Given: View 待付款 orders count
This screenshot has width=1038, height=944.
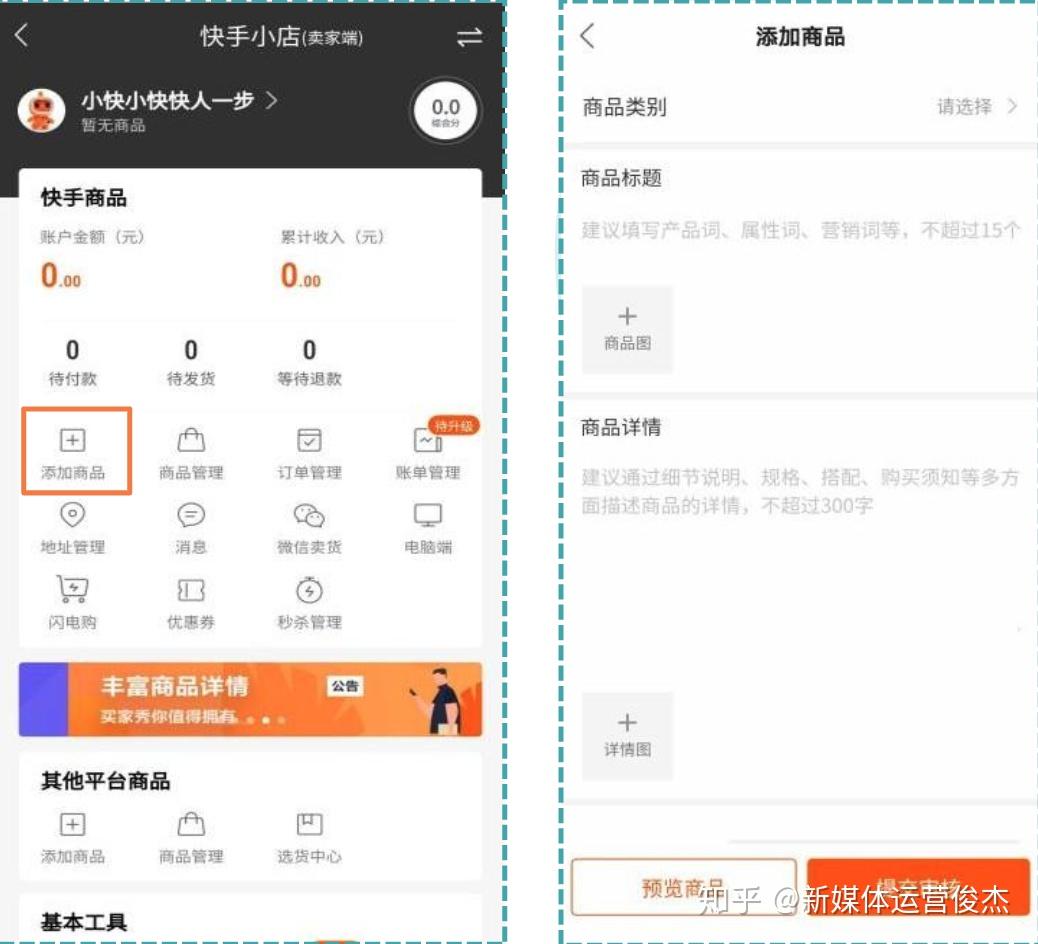Looking at the screenshot, I should 73,362.
